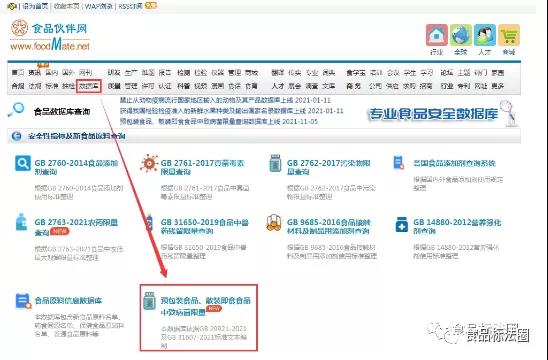Open 会议 in the navigation

pyautogui.click(x=393, y=73)
